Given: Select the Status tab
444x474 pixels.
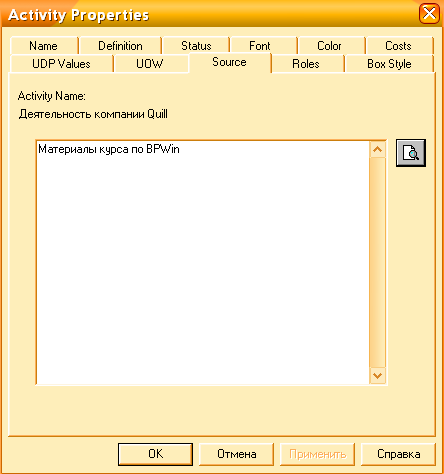Looking at the screenshot, I should (196, 46).
